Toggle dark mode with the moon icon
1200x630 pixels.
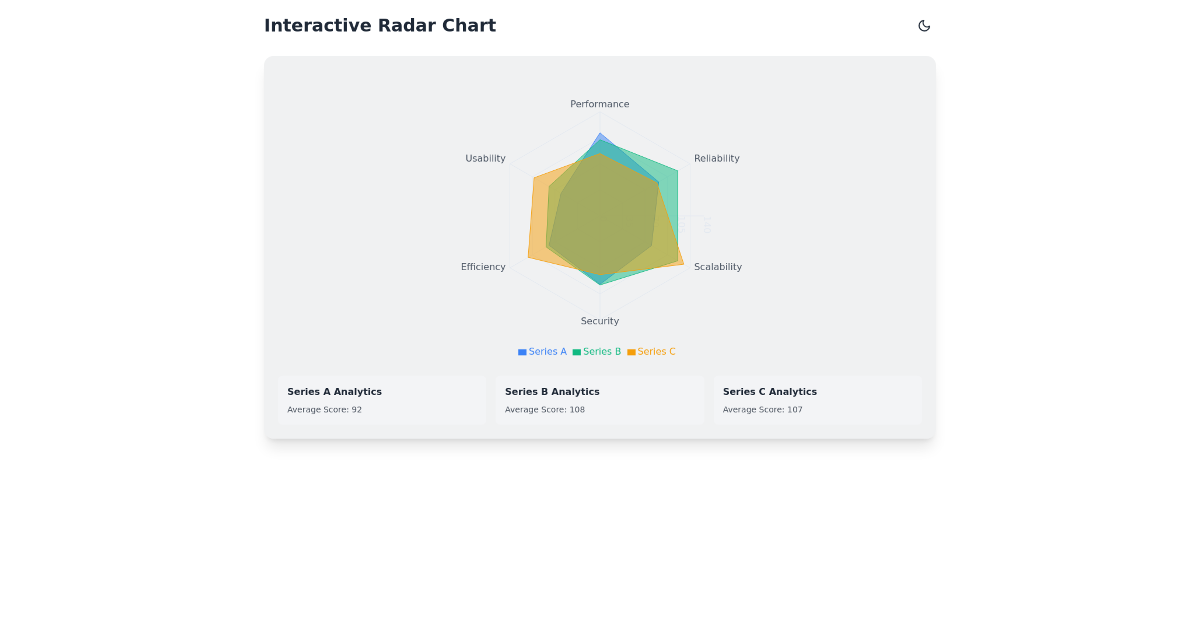pos(923,25)
